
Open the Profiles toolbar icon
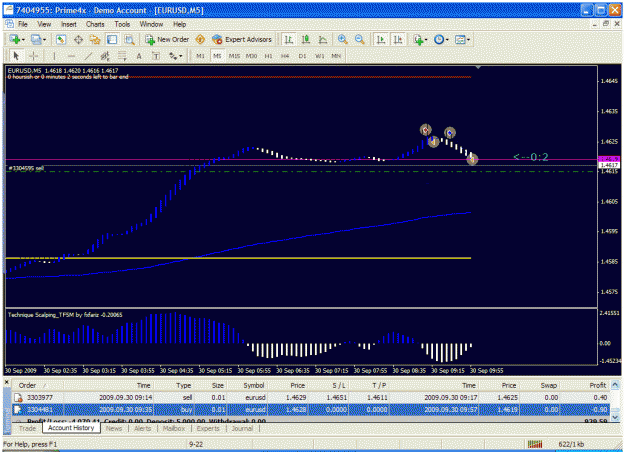[36, 39]
